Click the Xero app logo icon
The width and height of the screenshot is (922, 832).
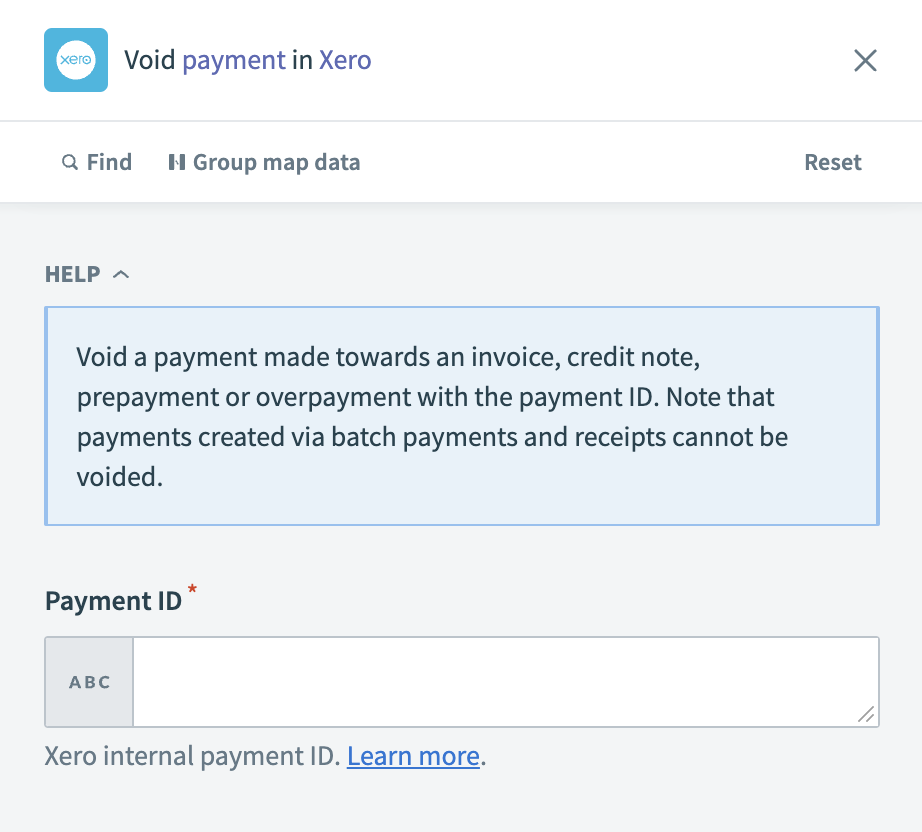(75, 60)
